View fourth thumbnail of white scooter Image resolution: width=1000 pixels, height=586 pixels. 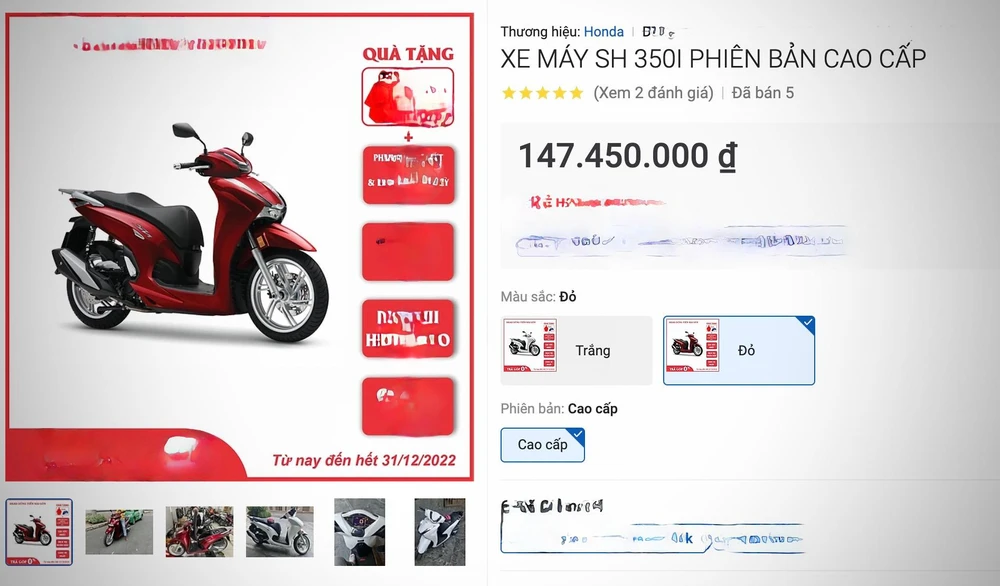click(280, 532)
